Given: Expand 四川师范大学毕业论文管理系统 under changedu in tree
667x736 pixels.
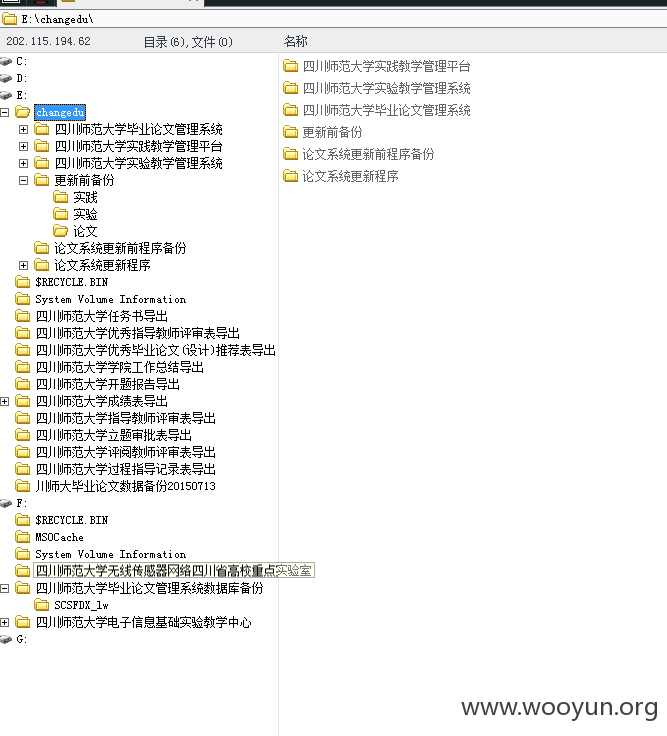Looking at the screenshot, I should 23,129.
